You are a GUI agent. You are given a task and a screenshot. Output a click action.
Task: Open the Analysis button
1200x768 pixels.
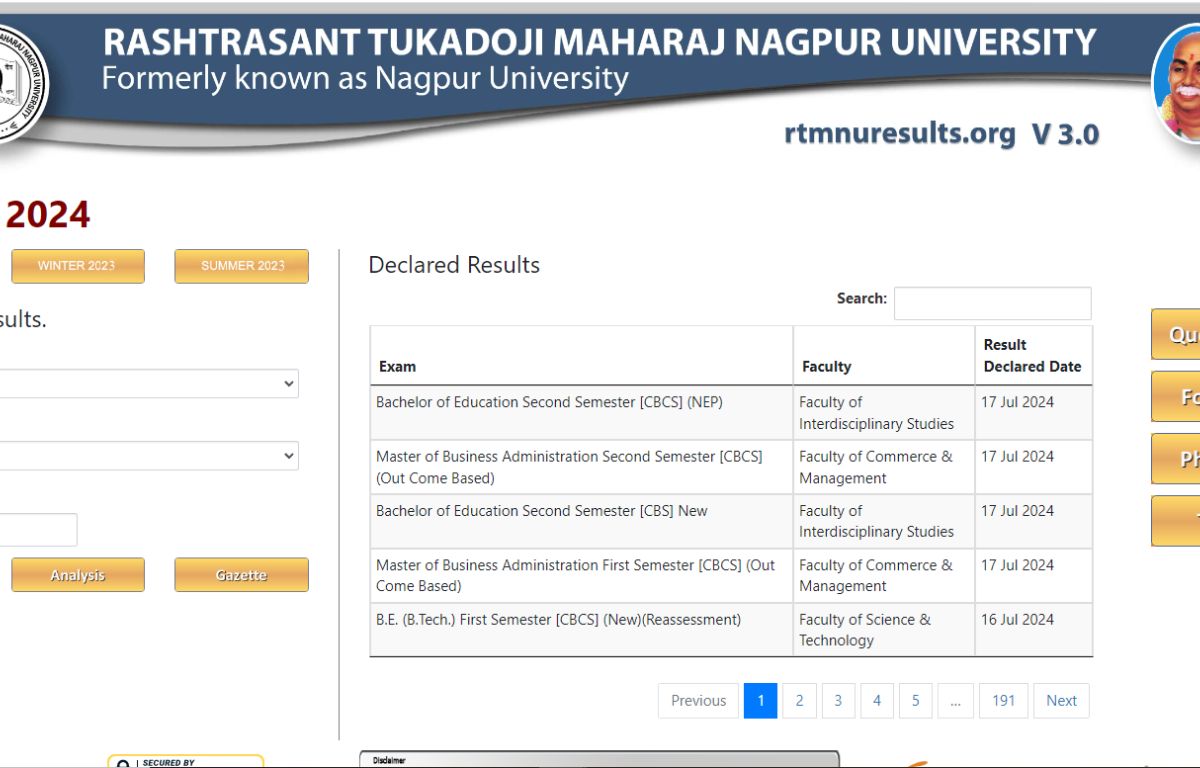click(x=78, y=575)
